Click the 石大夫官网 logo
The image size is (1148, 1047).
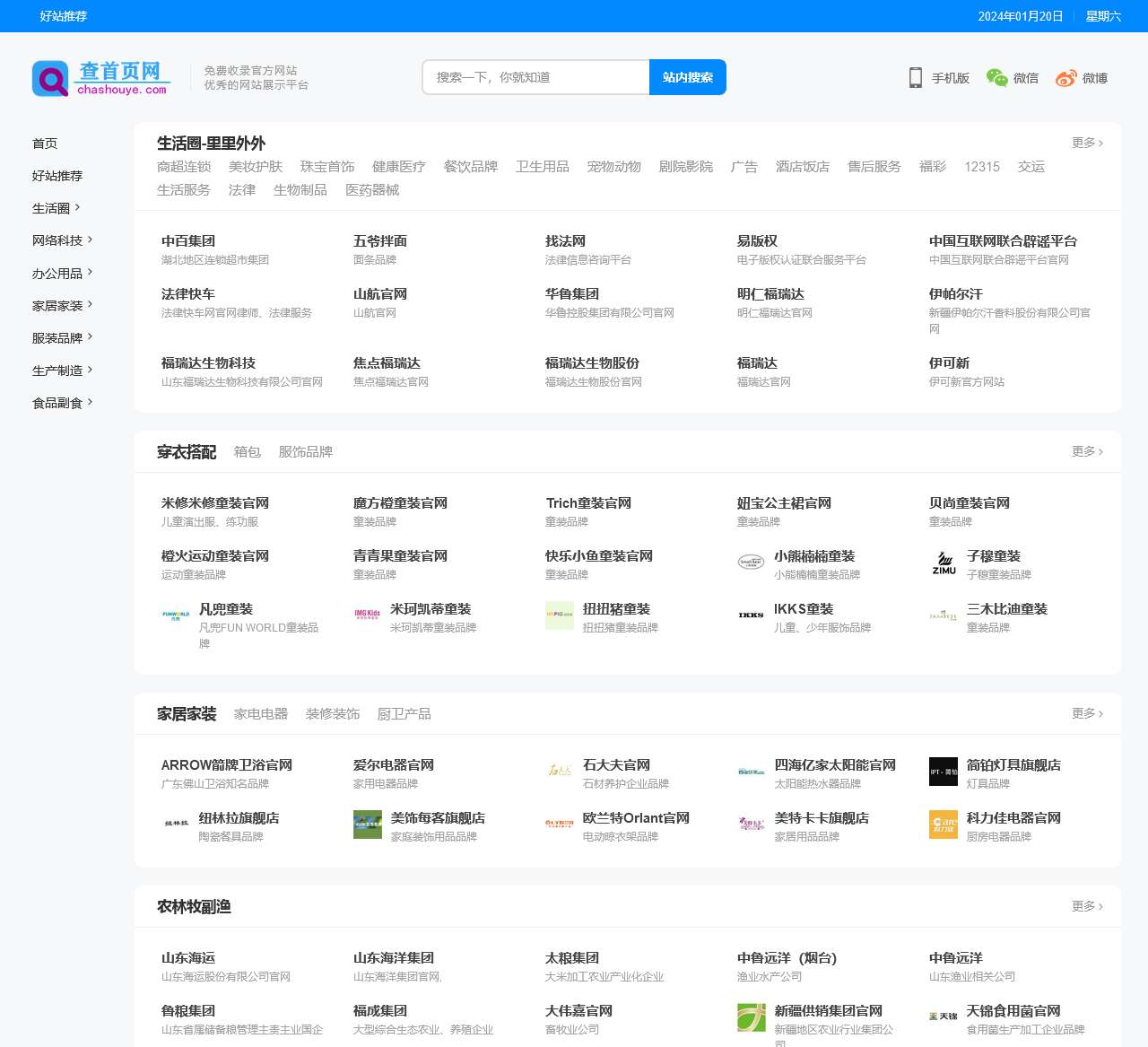(x=560, y=772)
